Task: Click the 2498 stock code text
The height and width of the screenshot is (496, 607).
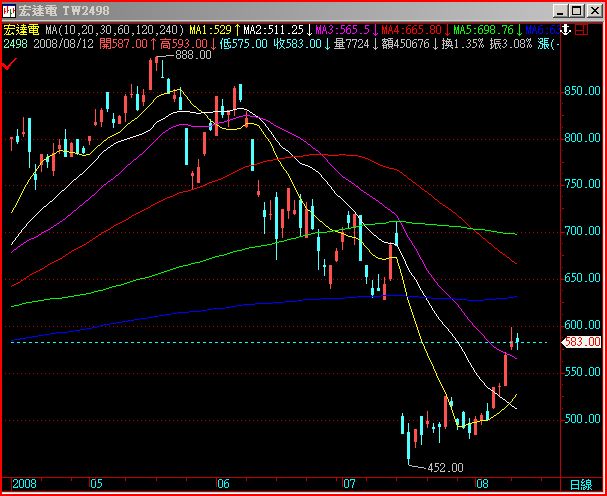Action: click(x=15, y=44)
